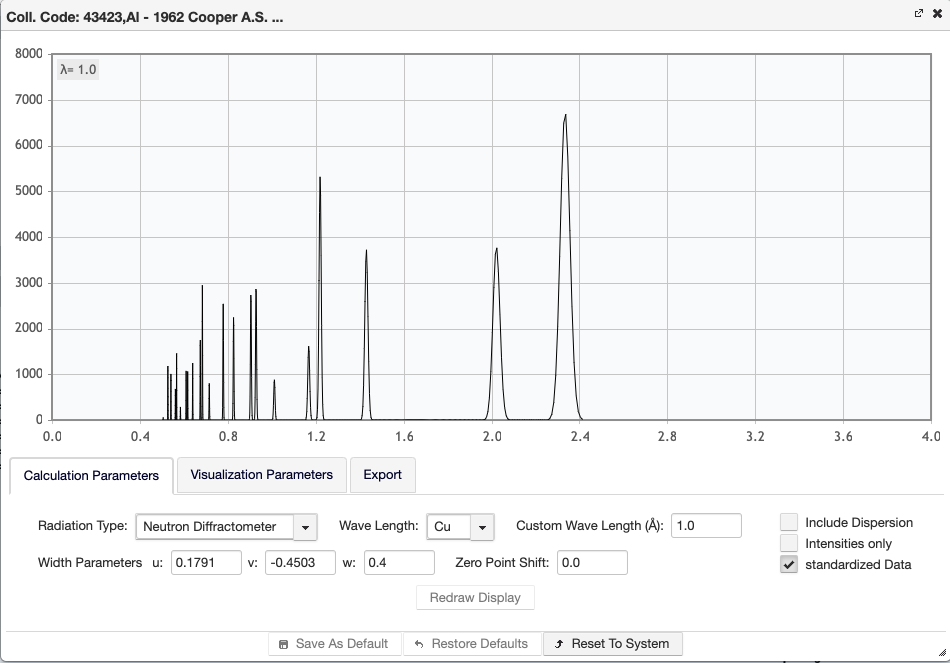Open the Export tab

coord(382,475)
